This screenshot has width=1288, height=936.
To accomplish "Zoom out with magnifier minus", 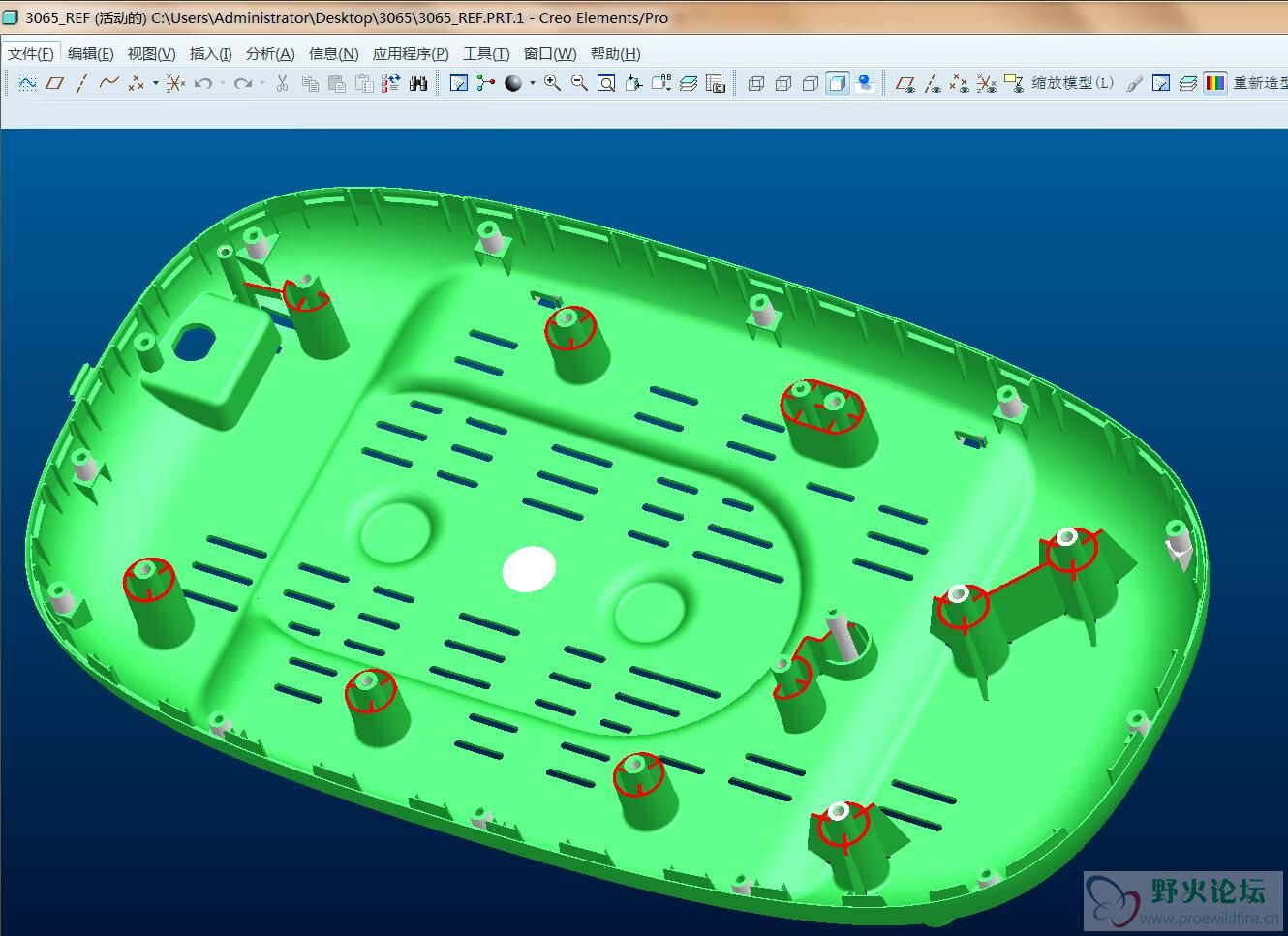I will (x=579, y=83).
